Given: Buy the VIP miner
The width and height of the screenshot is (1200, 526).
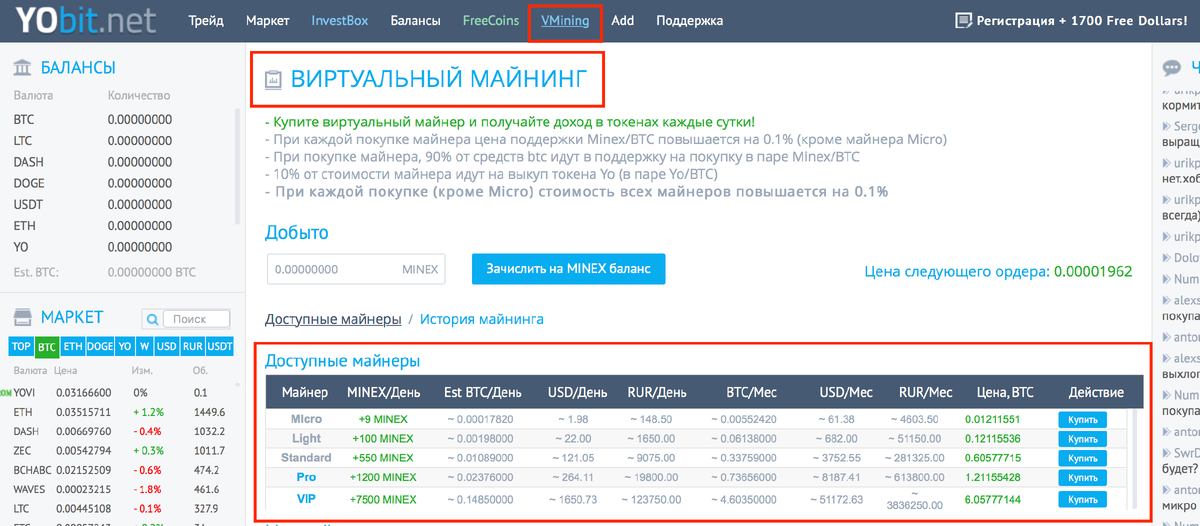Looking at the screenshot, I should click(1083, 499).
